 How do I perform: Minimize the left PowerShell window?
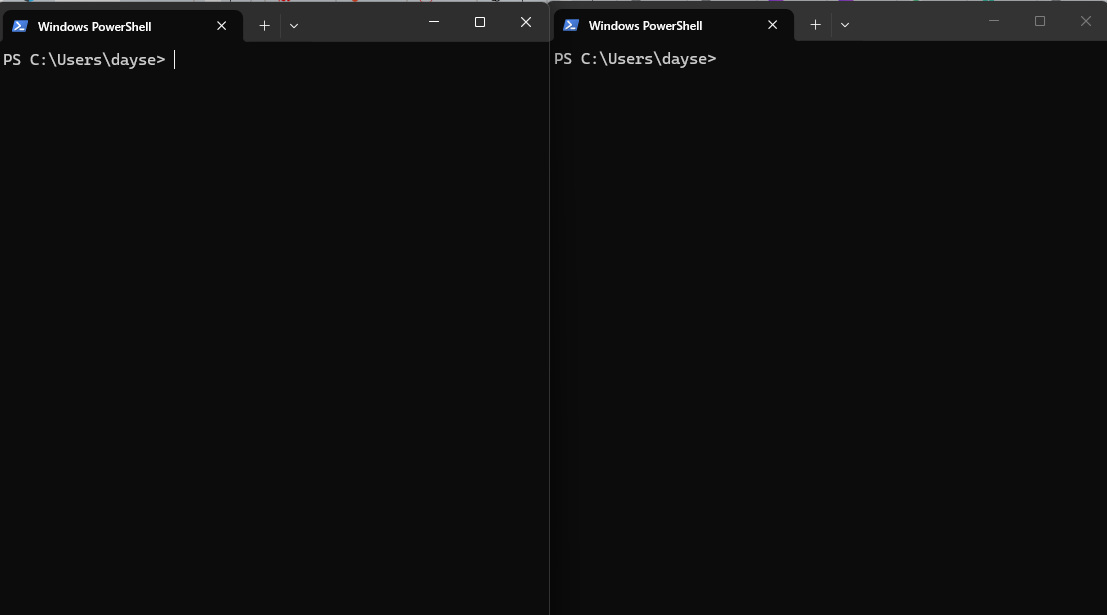(x=434, y=22)
